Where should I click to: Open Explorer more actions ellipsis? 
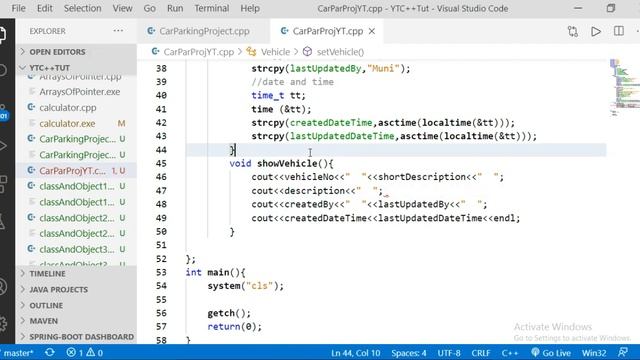118,31
